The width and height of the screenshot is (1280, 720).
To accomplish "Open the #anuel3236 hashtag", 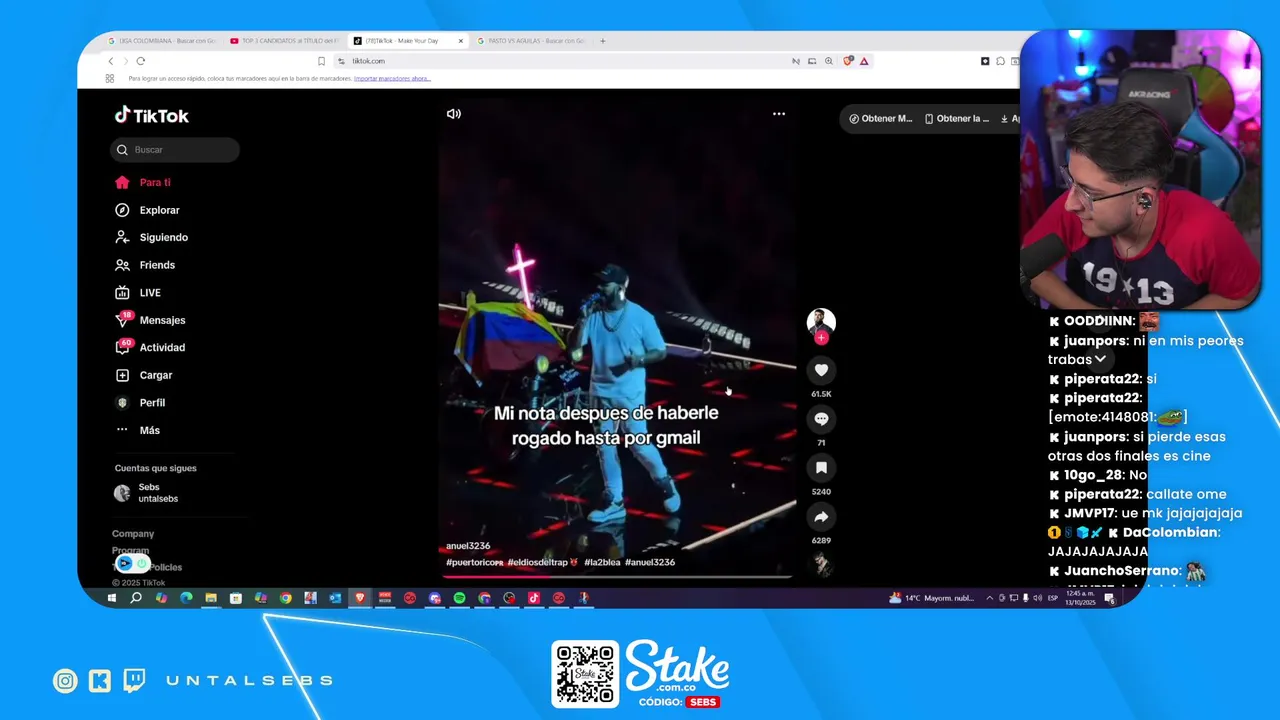I will (650, 562).
